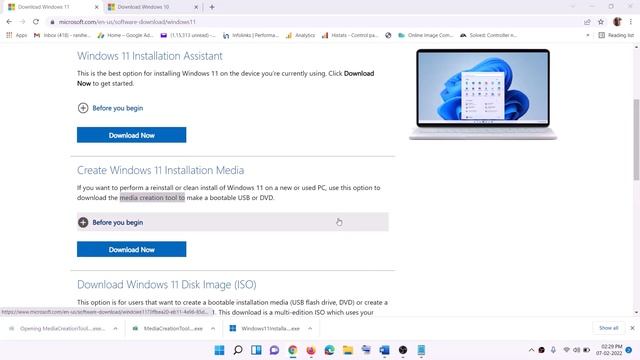Screen dimensions: 640x360
Task: Click the Windows 11 Installation Assistant heading
Action: [x=150, y=56]
